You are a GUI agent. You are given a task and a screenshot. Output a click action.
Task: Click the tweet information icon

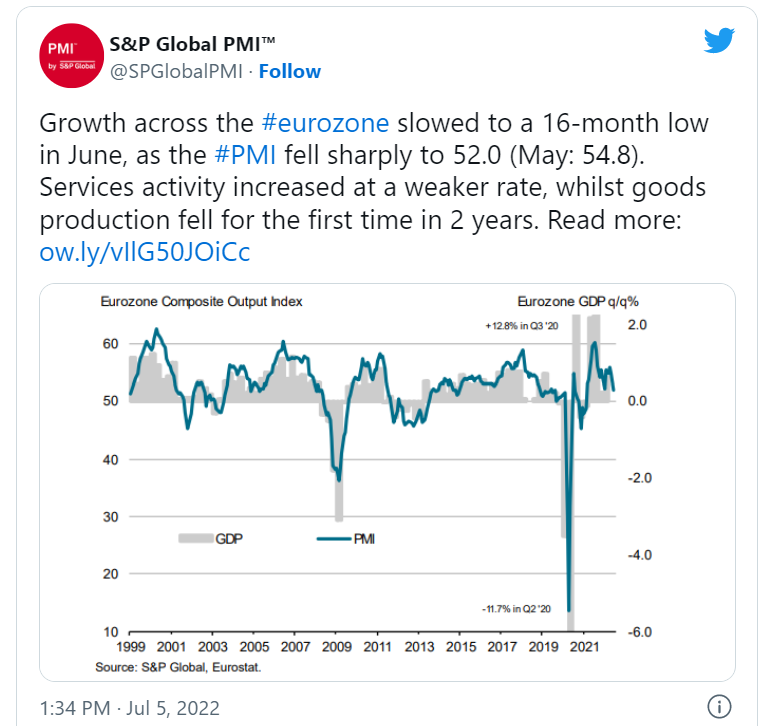coord(719,706)
